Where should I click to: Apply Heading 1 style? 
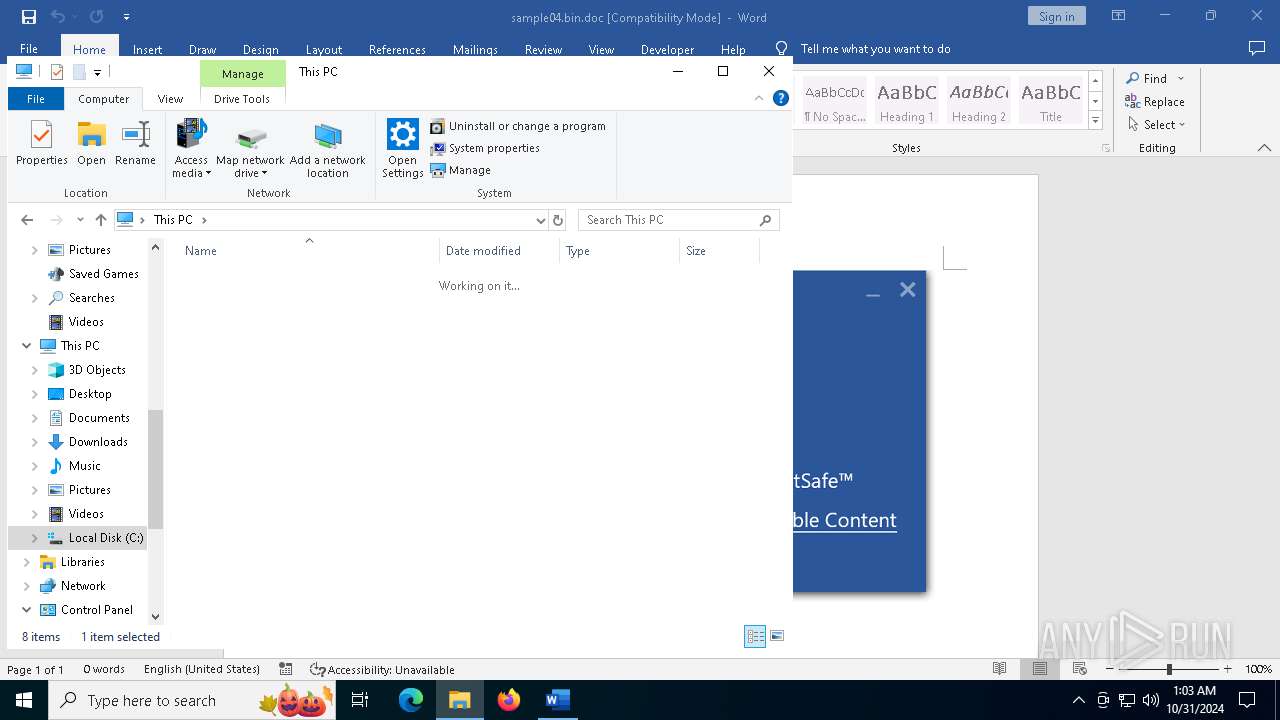907,100
